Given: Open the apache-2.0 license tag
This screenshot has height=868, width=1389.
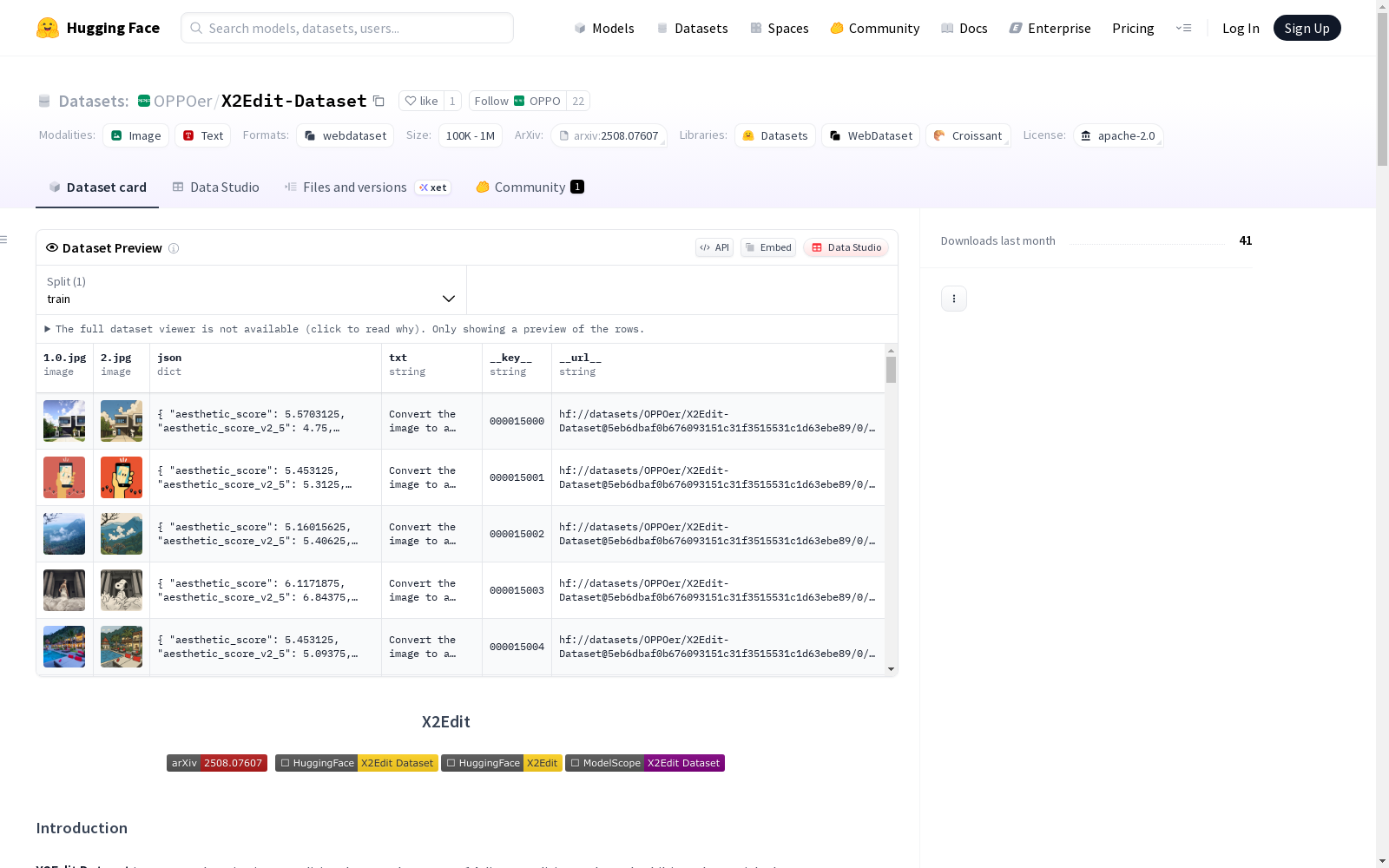Looking at the screenshot, I should coord(1118,135).
